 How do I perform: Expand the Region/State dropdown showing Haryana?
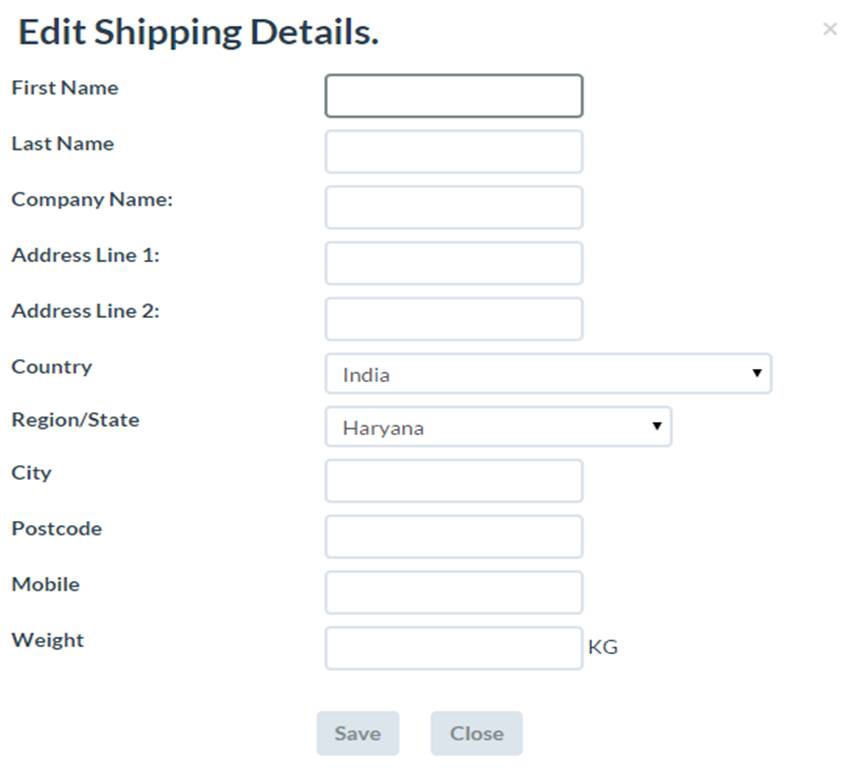[x=497, y=427]
